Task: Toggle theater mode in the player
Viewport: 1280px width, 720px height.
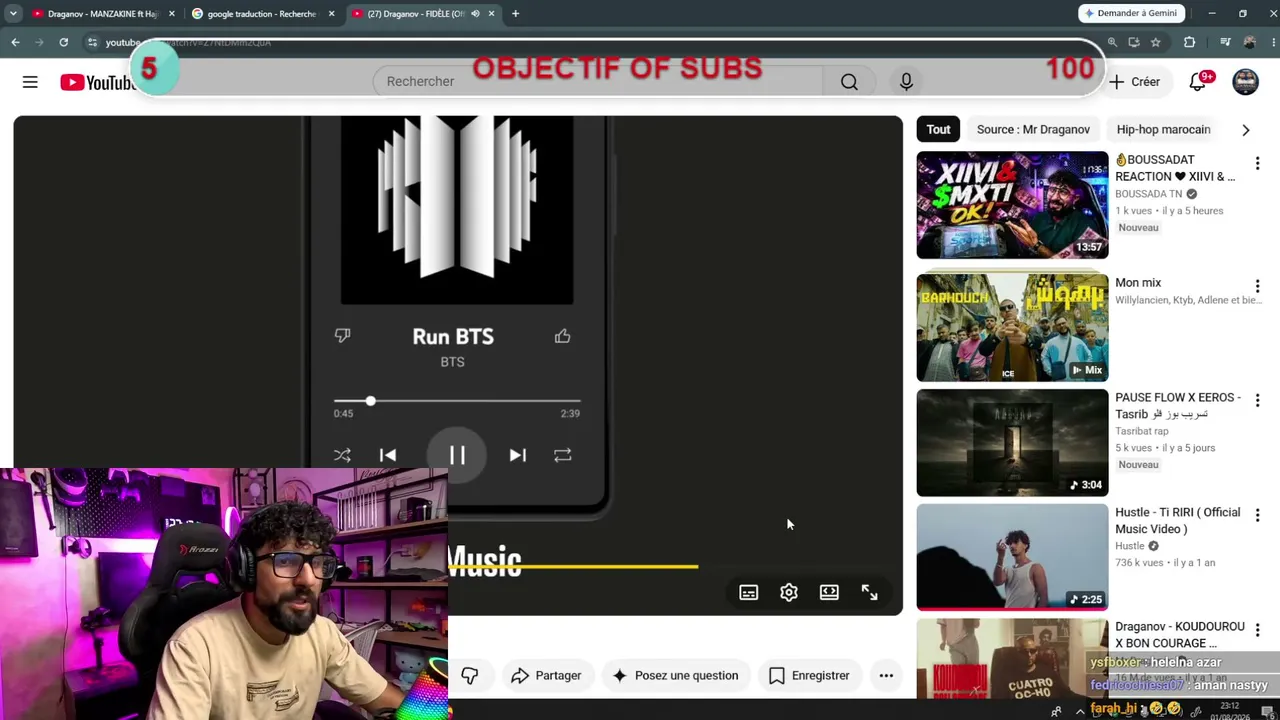Action: click(x=829, y=593)
